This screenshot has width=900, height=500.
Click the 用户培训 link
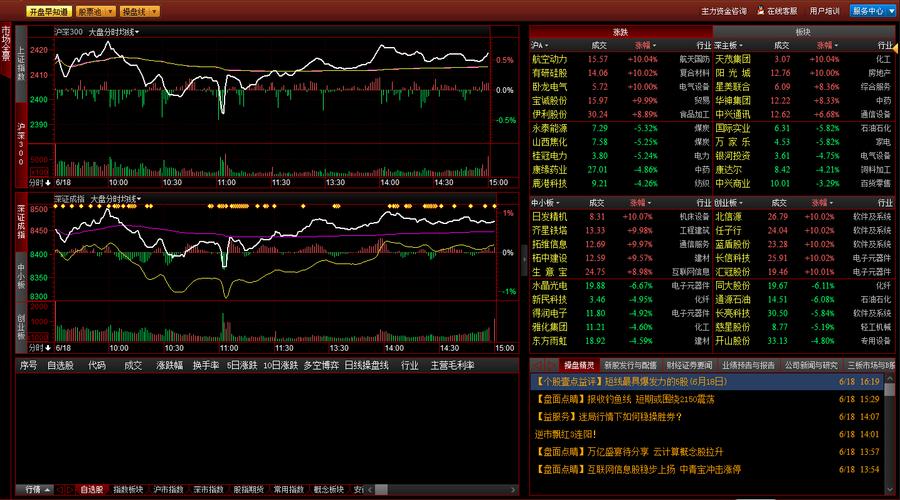pos(824,11)
